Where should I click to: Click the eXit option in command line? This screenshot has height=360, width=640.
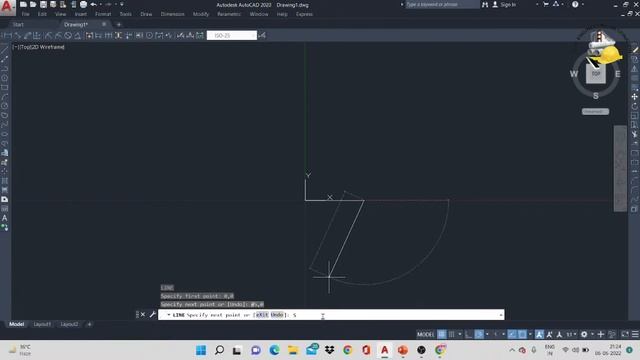pos(262,315)
